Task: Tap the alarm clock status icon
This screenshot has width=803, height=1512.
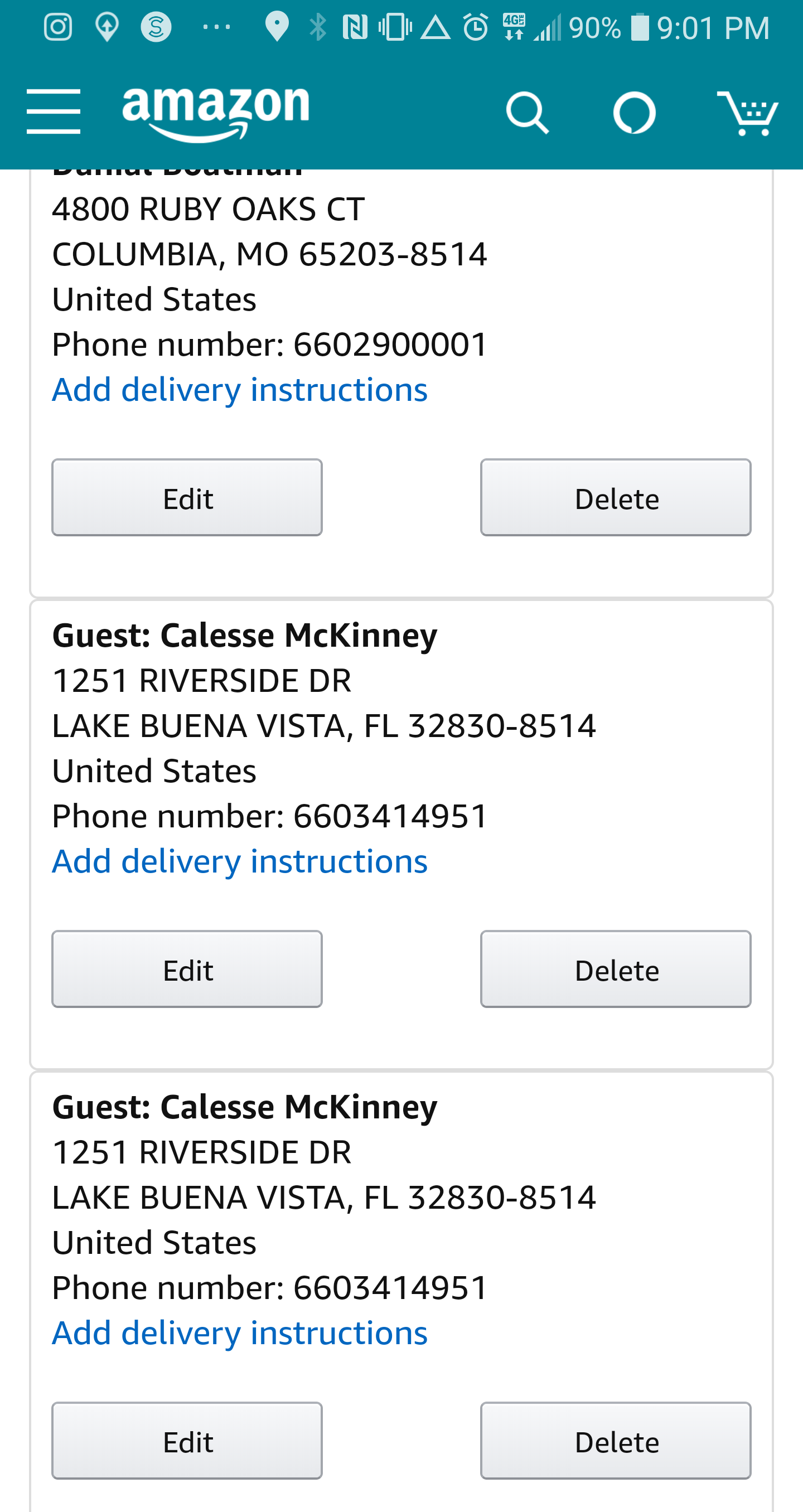Action: [476, 27]
